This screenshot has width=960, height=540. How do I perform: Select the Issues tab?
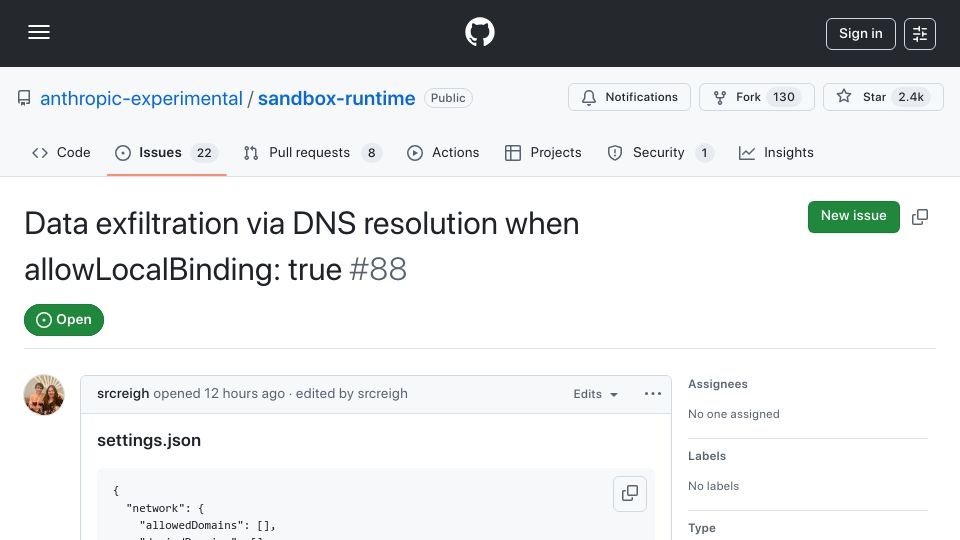(167, 153)
